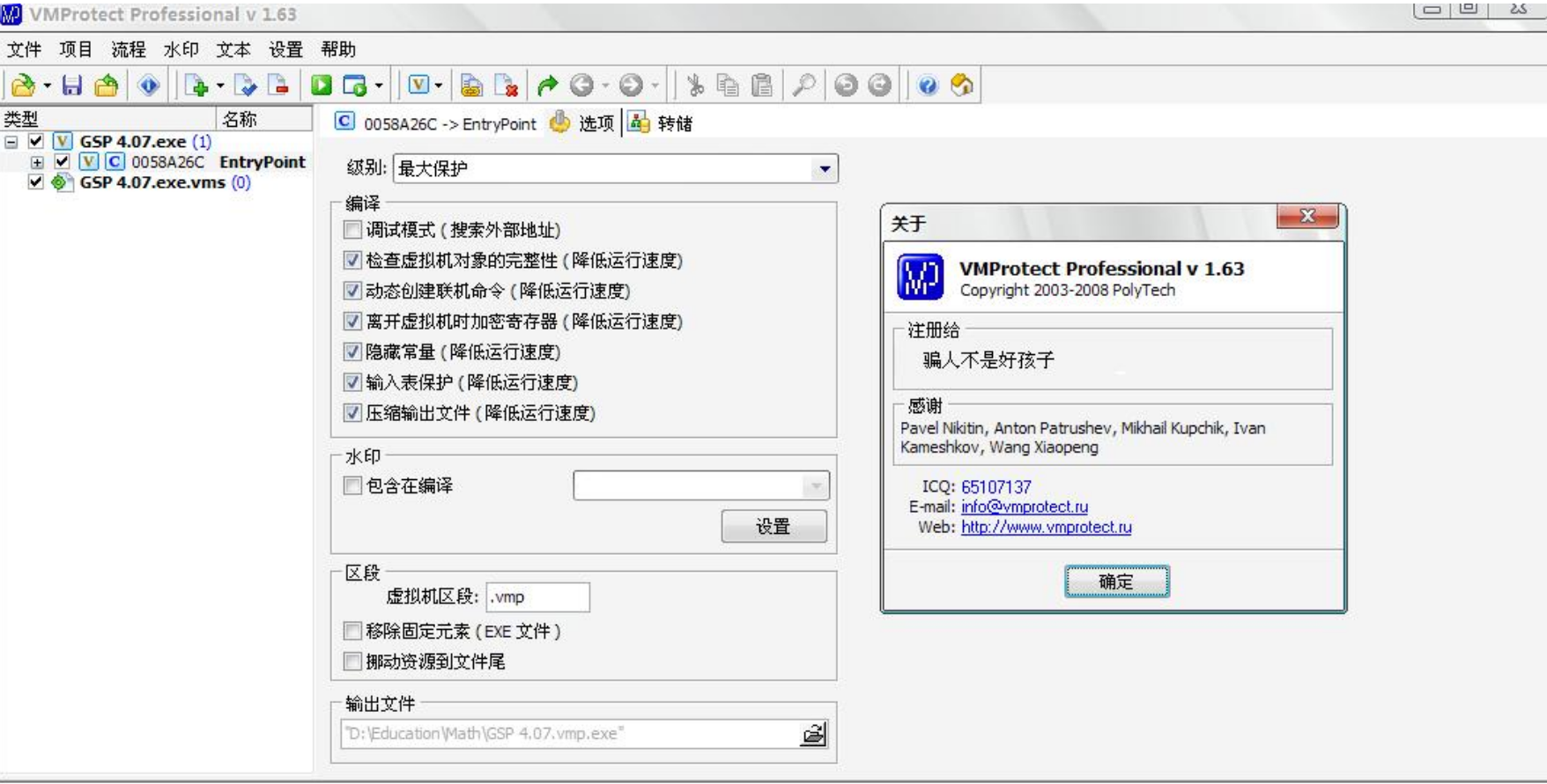Click the Run compiled file window icon

[x=355, y=85]
